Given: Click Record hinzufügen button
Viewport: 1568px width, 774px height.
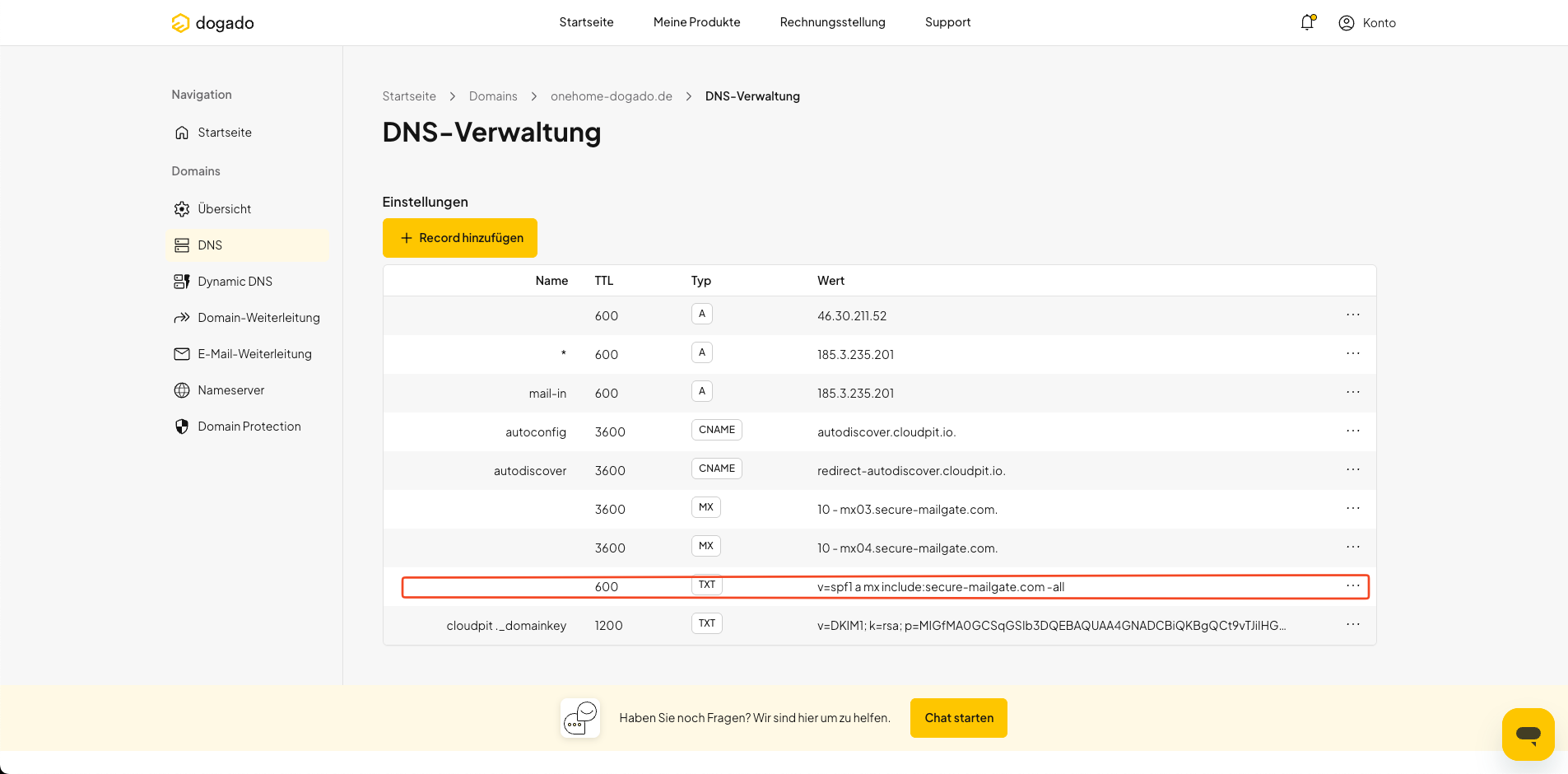Looking at the screenshot, I should (460, 238).
